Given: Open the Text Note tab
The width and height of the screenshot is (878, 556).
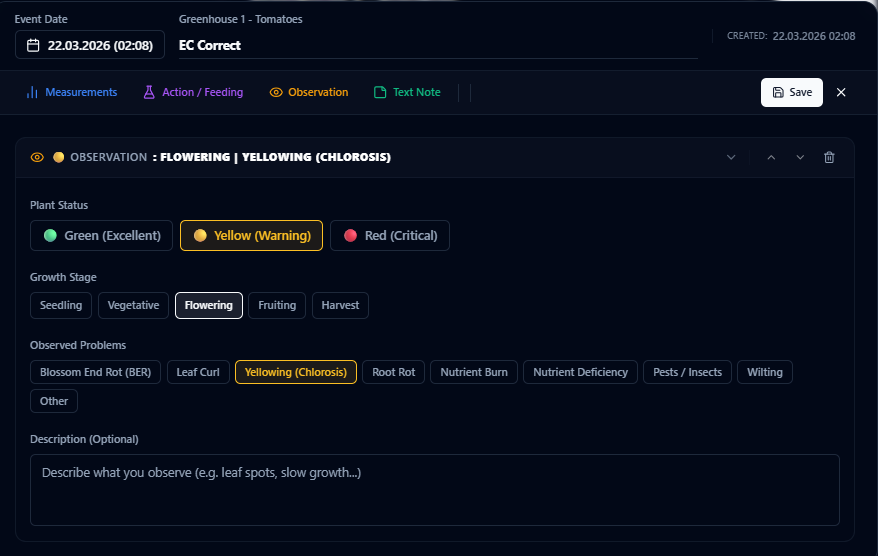Looking at the screenshot, I should [407, 92].
